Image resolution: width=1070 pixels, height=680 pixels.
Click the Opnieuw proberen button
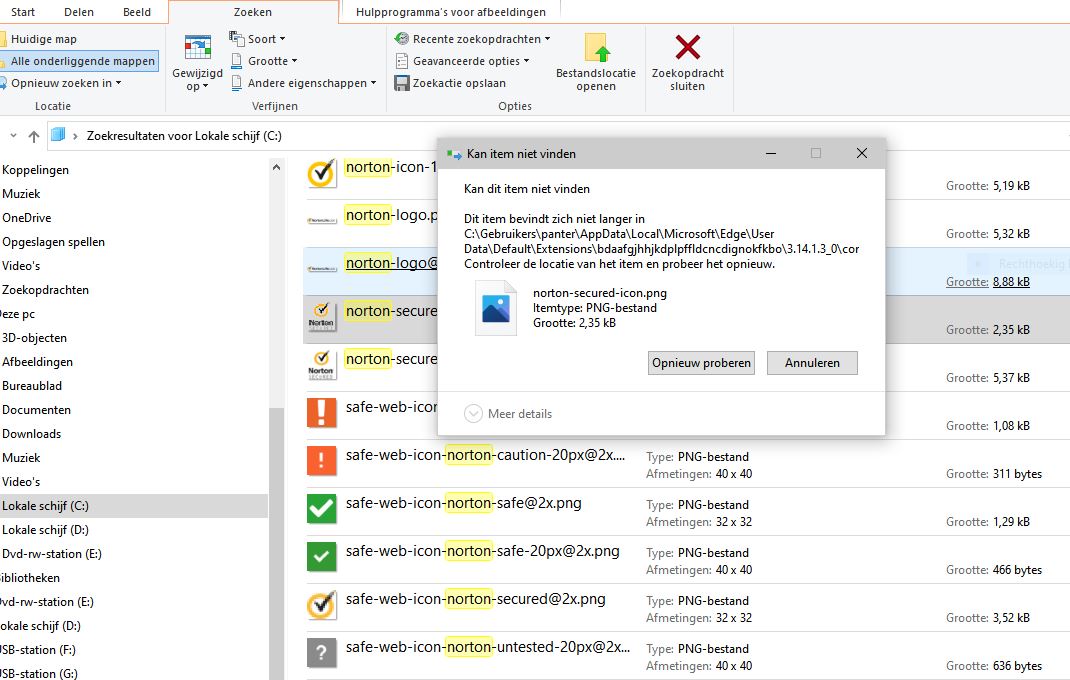click(701, 363)
